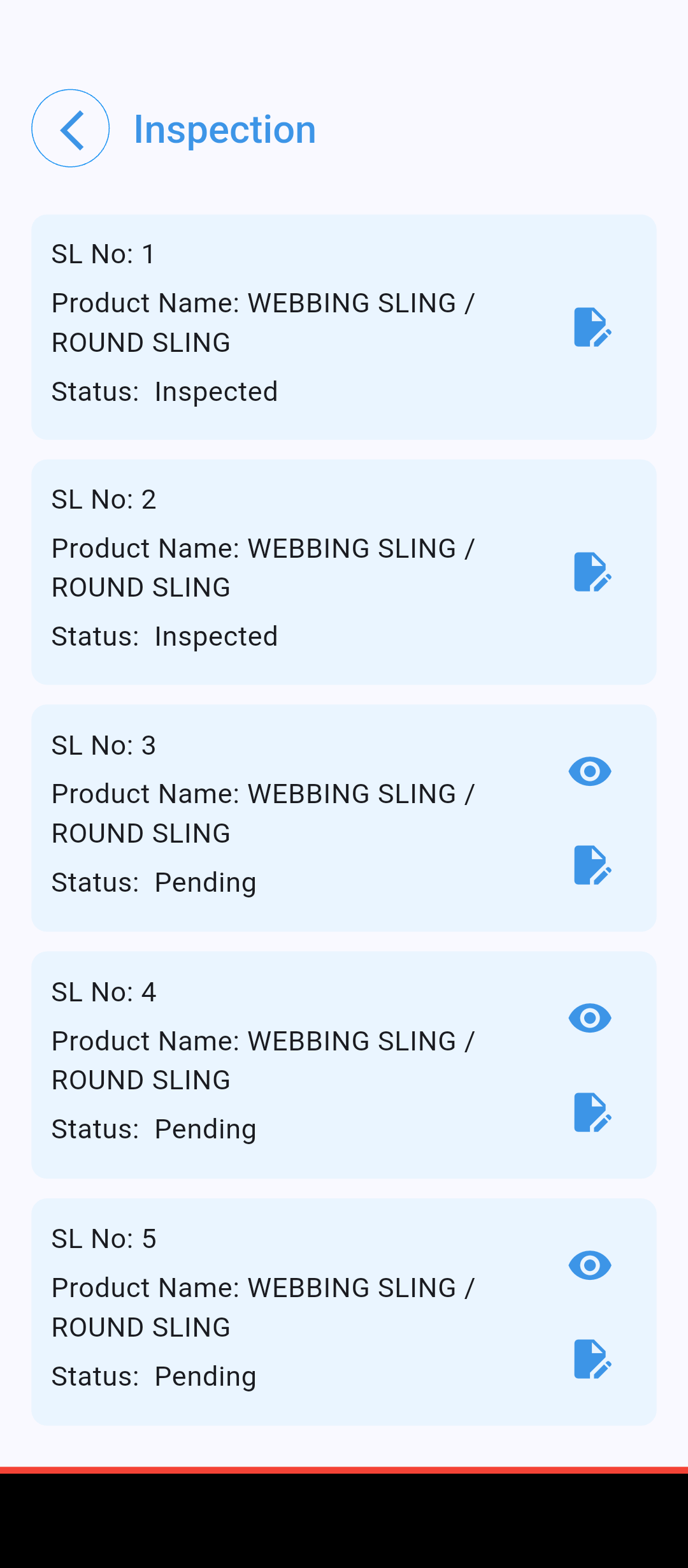Click the Inspection page title

pyautogui.click(x=225, y=129)
